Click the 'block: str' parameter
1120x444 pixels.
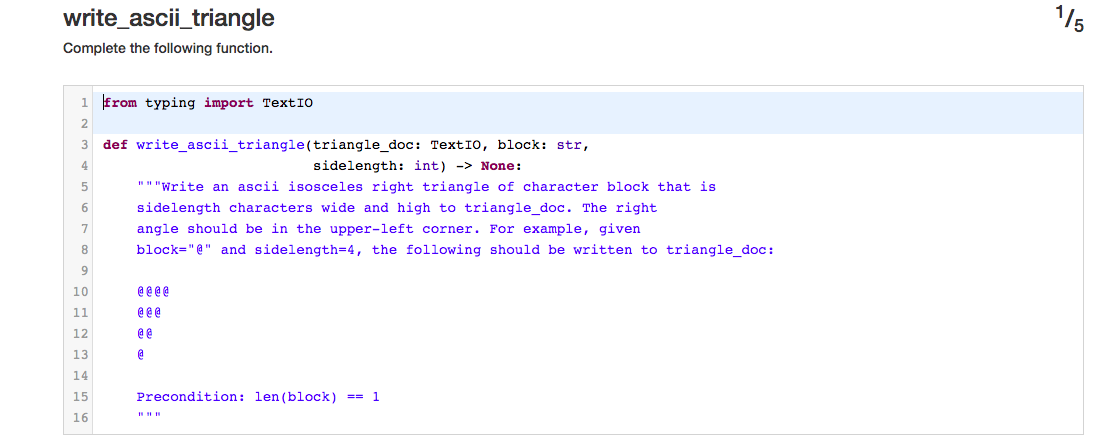540,145
